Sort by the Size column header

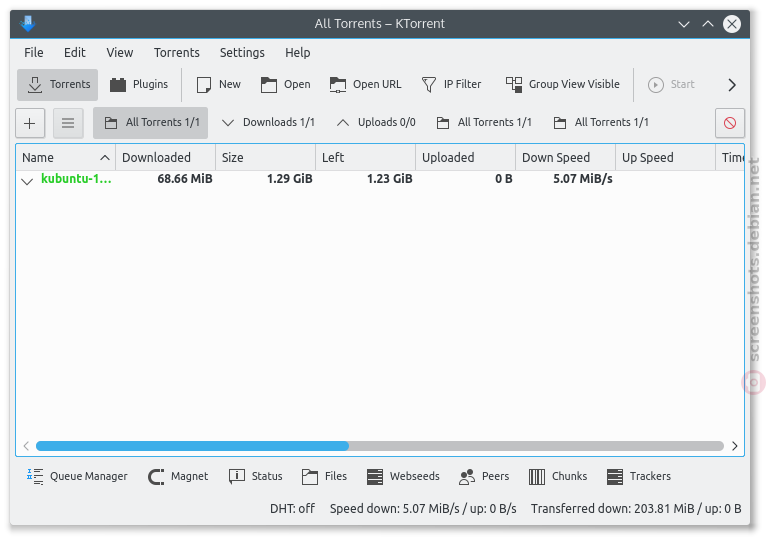[x=265, y=157]
